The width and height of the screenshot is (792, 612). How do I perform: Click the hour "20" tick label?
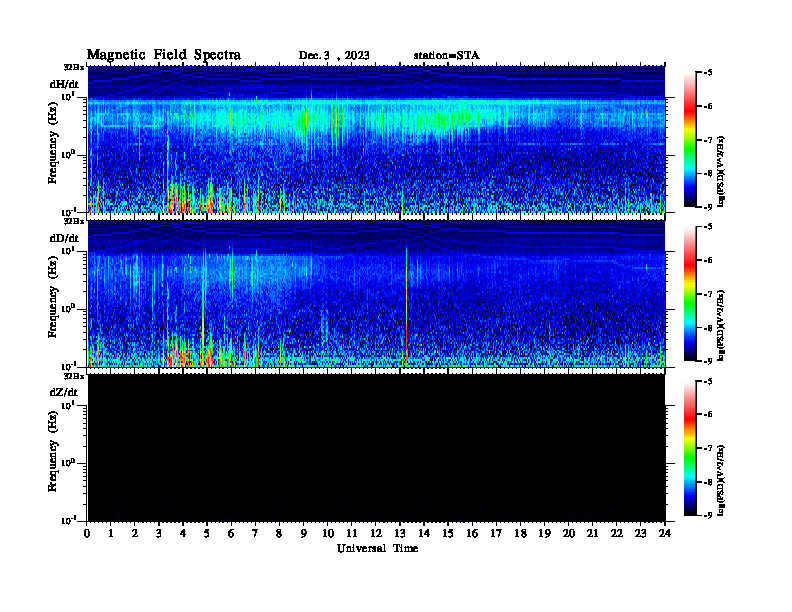coord(568,534)
